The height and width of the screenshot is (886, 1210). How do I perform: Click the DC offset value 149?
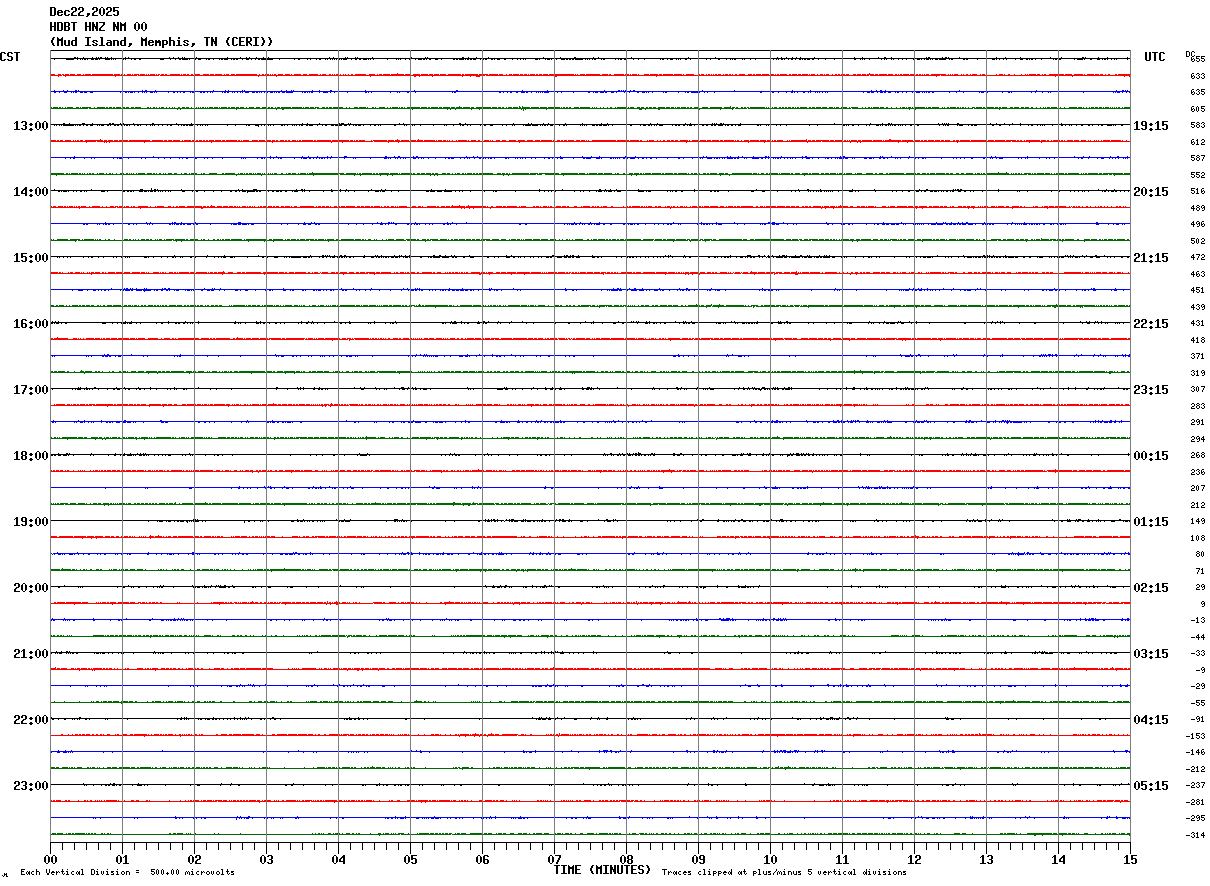1198,522
